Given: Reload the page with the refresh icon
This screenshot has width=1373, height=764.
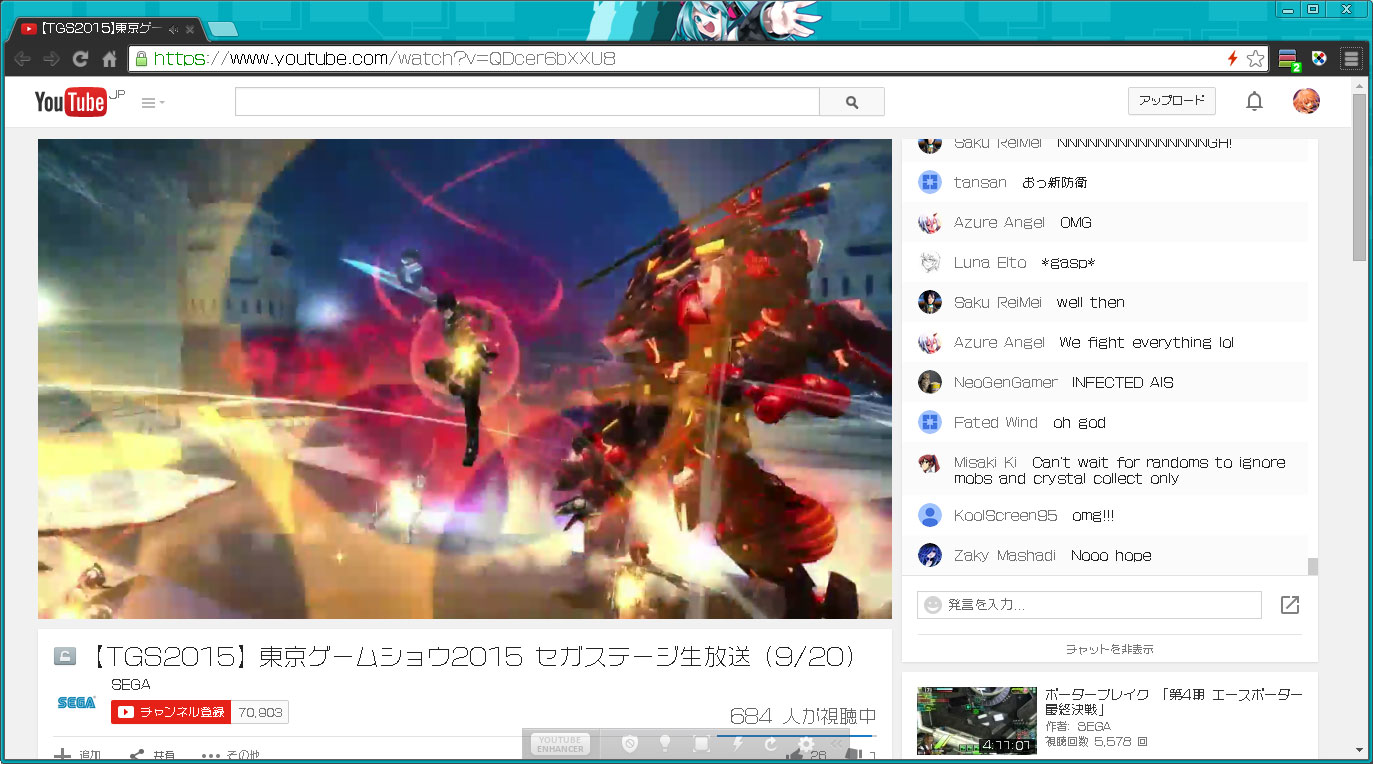Looking at the screenshot, I should point(81,59).
